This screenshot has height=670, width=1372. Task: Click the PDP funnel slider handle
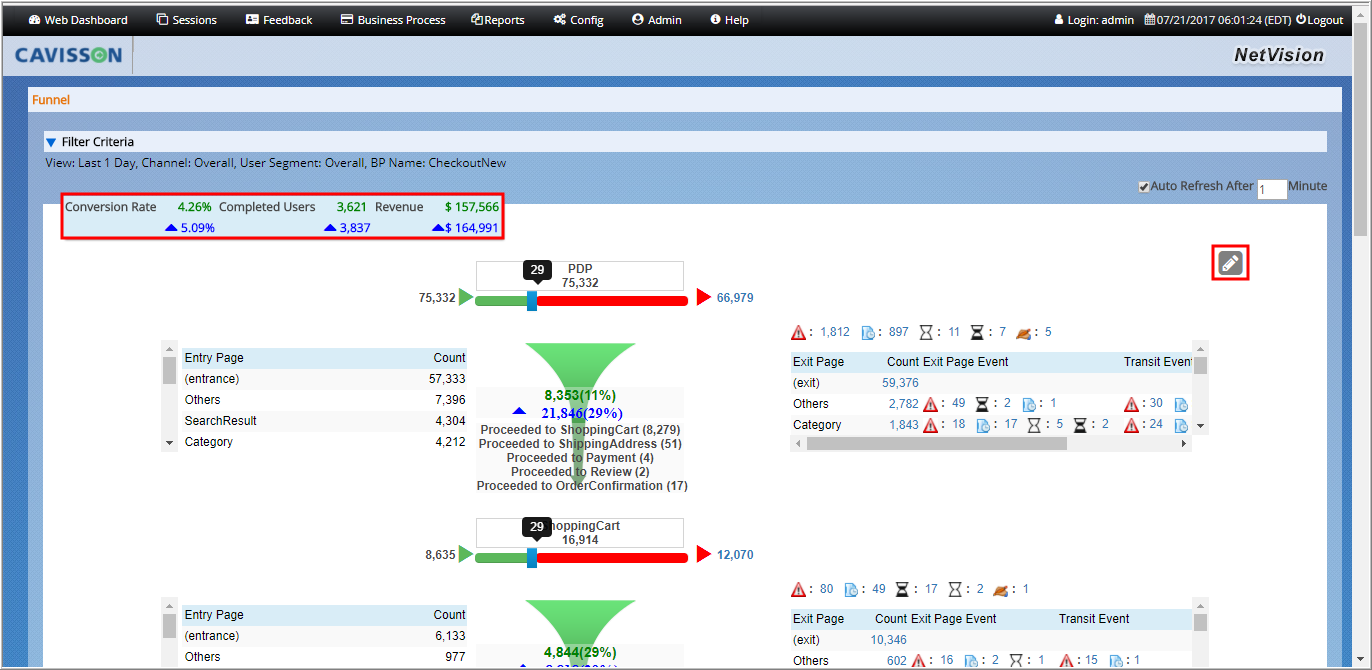532,300
